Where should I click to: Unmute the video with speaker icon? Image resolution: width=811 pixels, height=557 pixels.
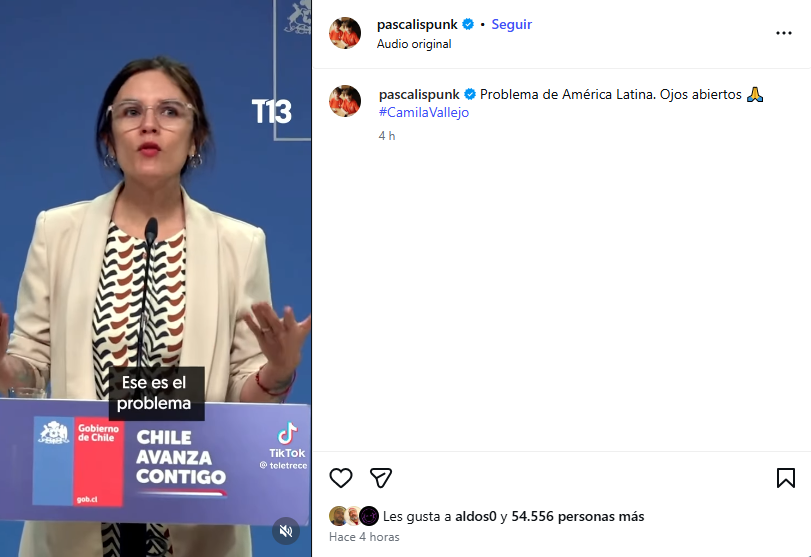click(286, 531)
